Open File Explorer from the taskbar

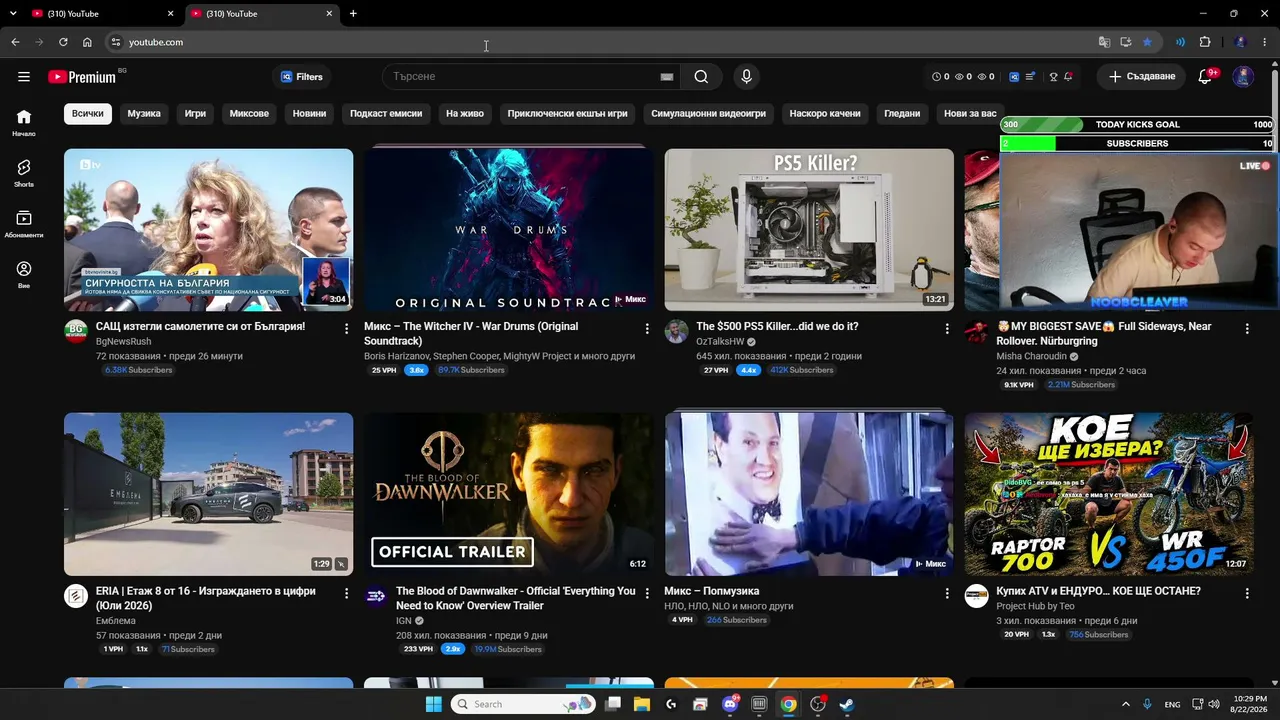[x=641, y=704]
